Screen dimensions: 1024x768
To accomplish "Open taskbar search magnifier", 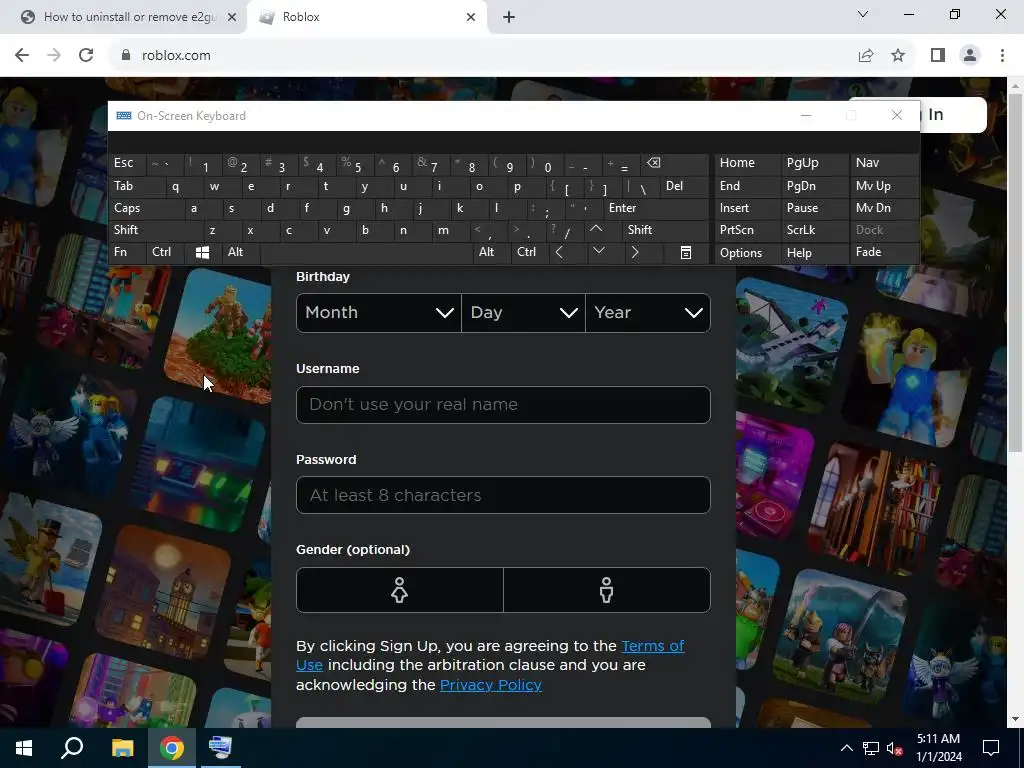I will (72, 748).
